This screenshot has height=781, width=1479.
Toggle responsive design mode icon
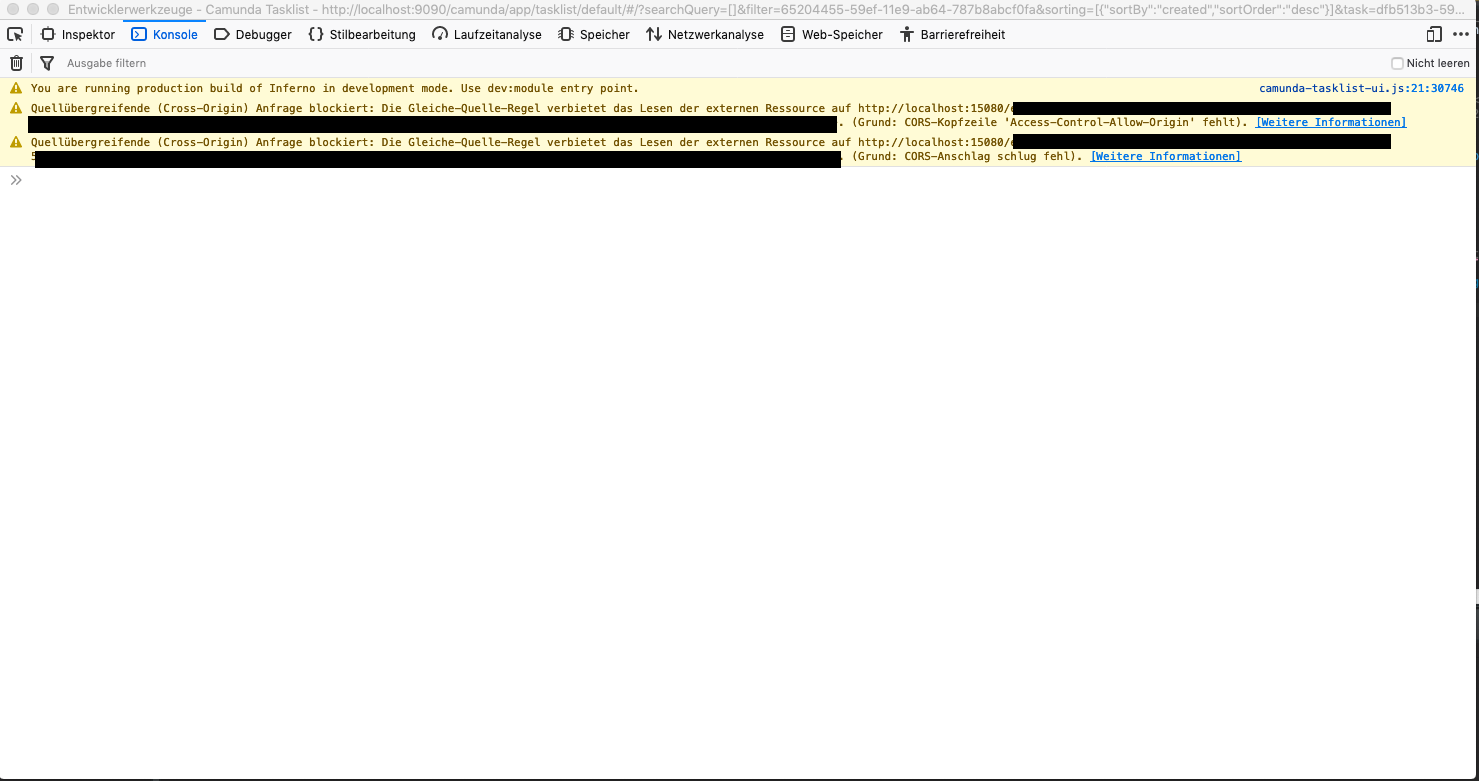(x=1434, y=34)
